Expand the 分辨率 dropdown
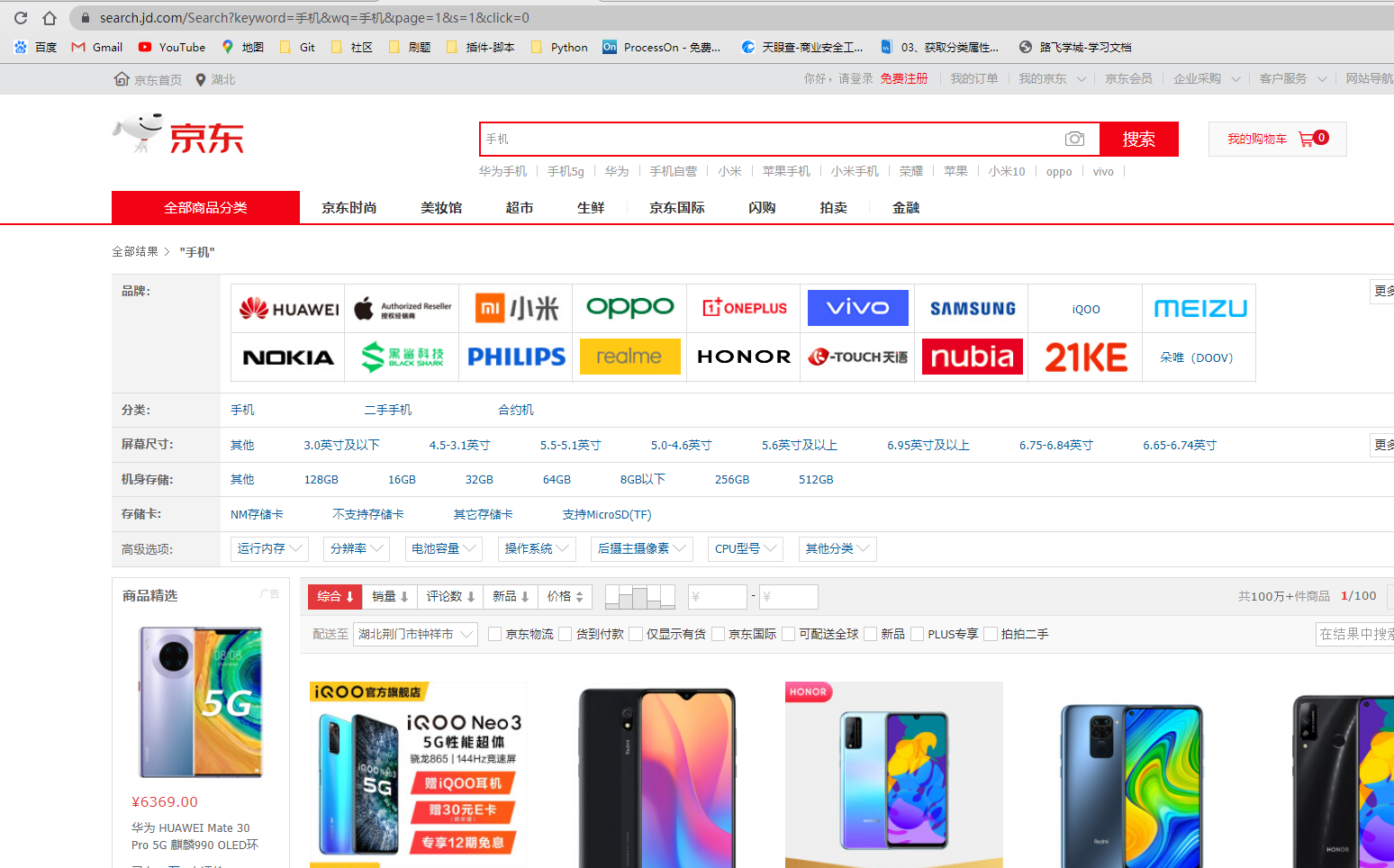The image size is (1394, 868). pos(357,548)
